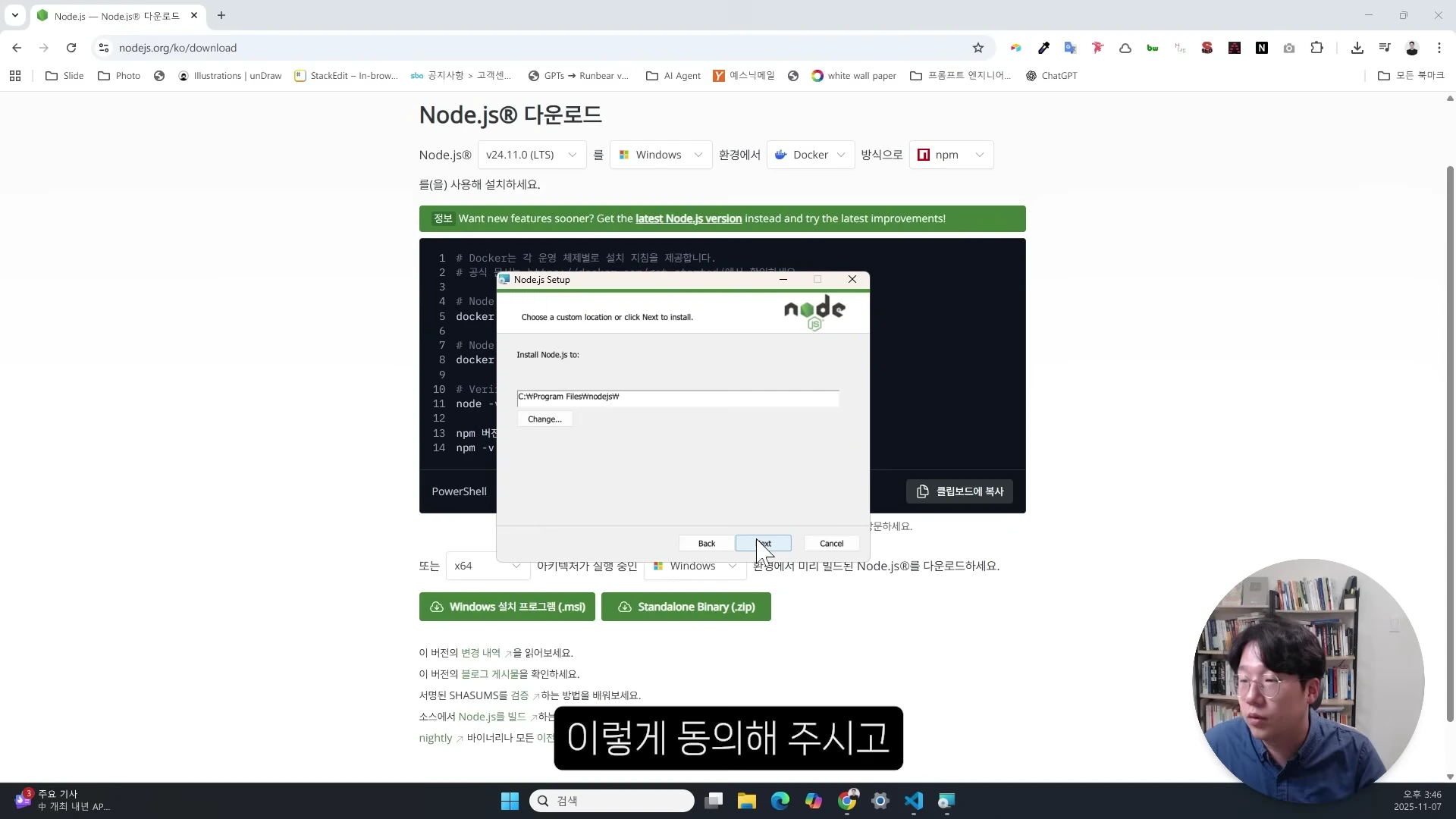Open Copilot icon in taskbar
The image size is (1456, 819).
coord(814,801)
